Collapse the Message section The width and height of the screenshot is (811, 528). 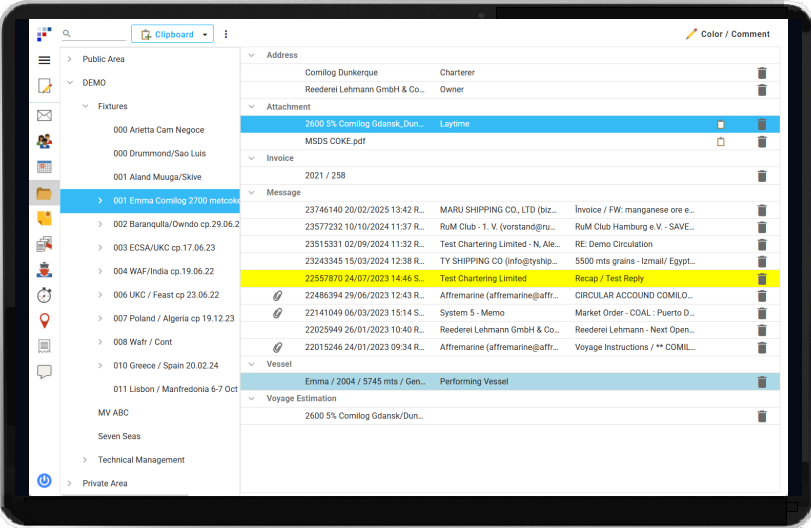pyautogui.click(x=252, y=192)
